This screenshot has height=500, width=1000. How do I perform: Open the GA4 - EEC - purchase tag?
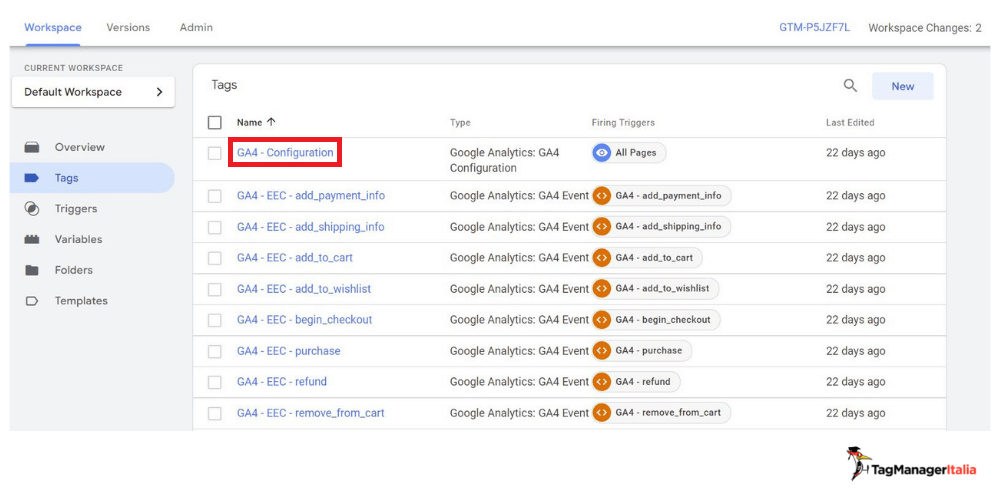pos(289,351)
